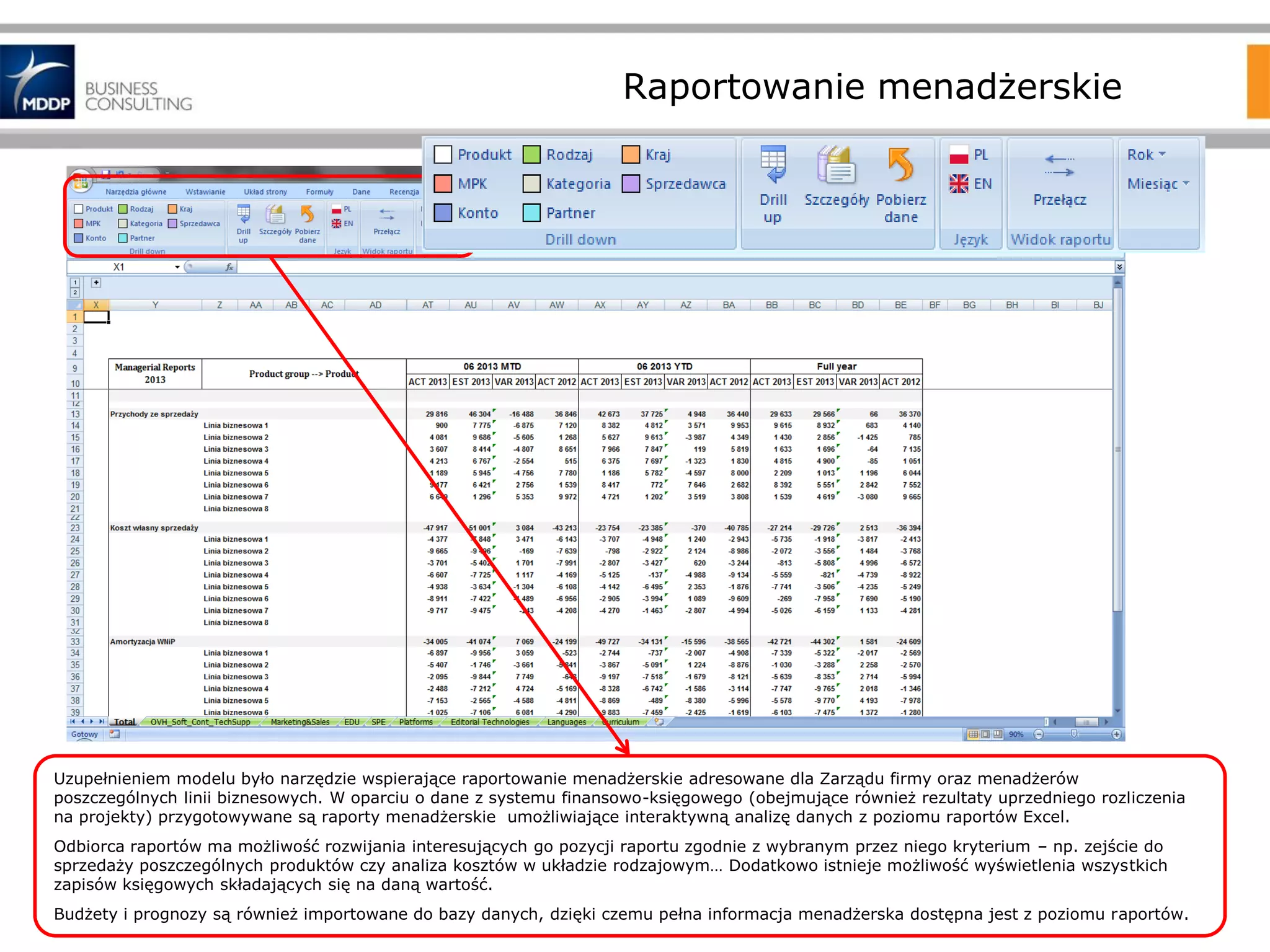This screenshot has height=952, width=1270.
Task: Click zoom in plus button
Action: pos(1116,734)
